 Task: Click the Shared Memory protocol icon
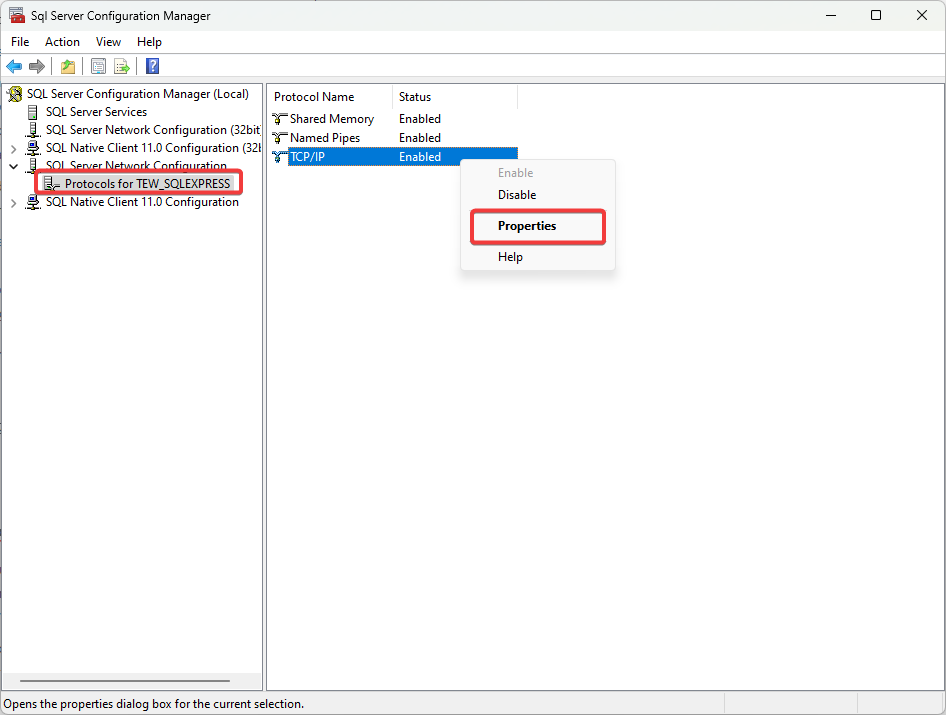[x=279, y=119]
